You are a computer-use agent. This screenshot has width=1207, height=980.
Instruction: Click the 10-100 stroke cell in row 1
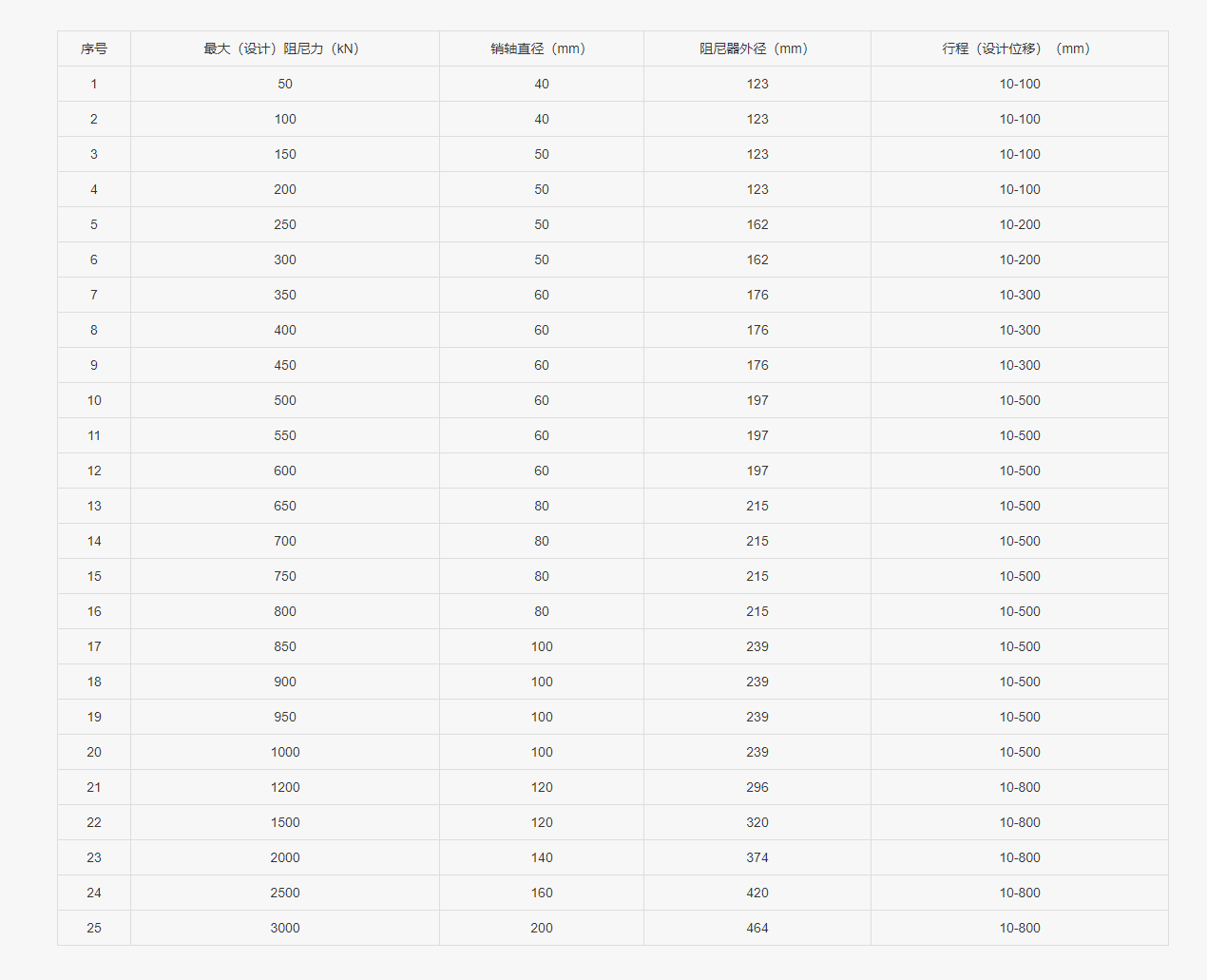pyautogui.click(x=1020, y=84)
